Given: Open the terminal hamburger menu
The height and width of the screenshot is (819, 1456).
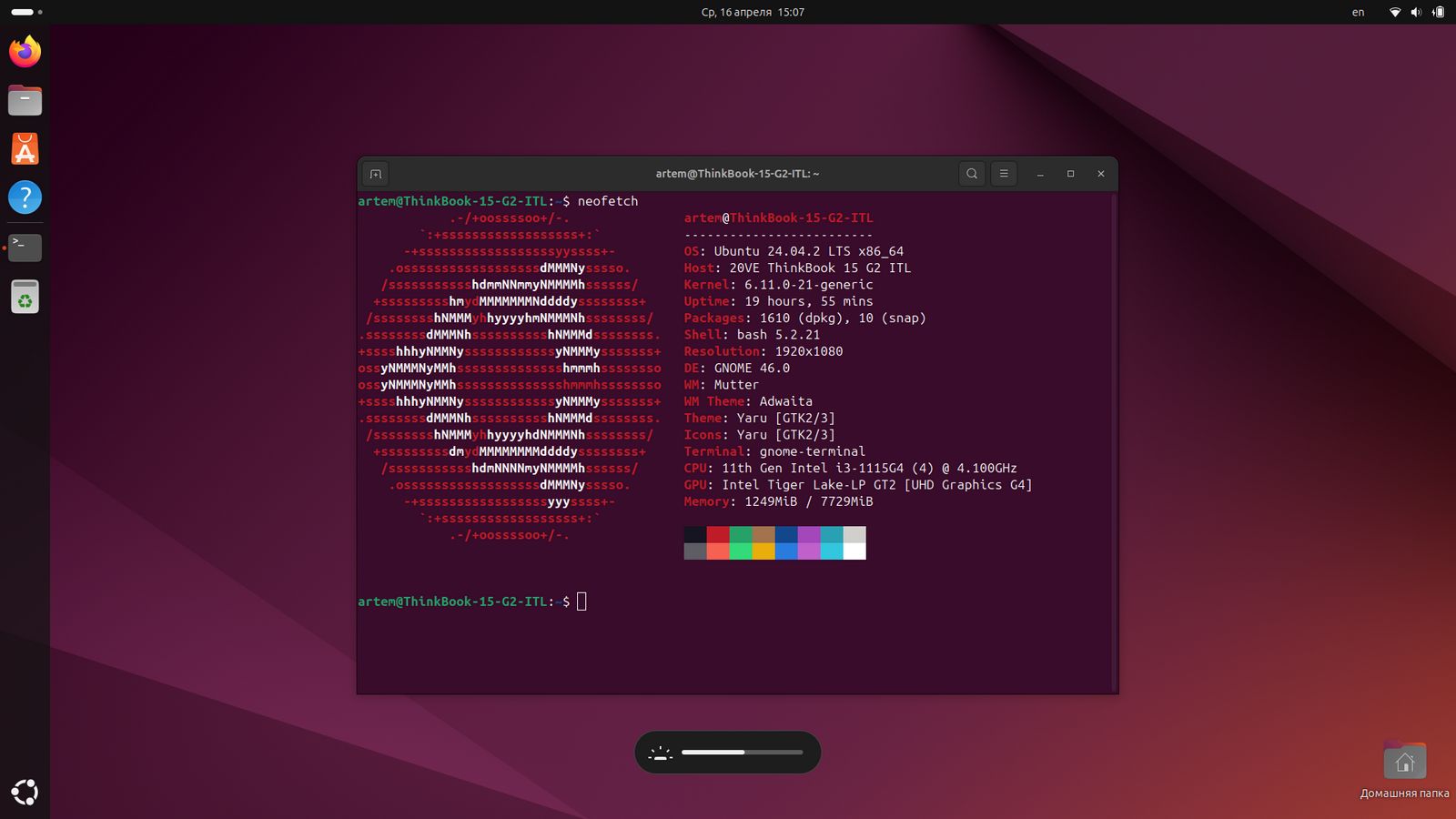Looking at the screenshot, I should click(x=1004, y=174).
